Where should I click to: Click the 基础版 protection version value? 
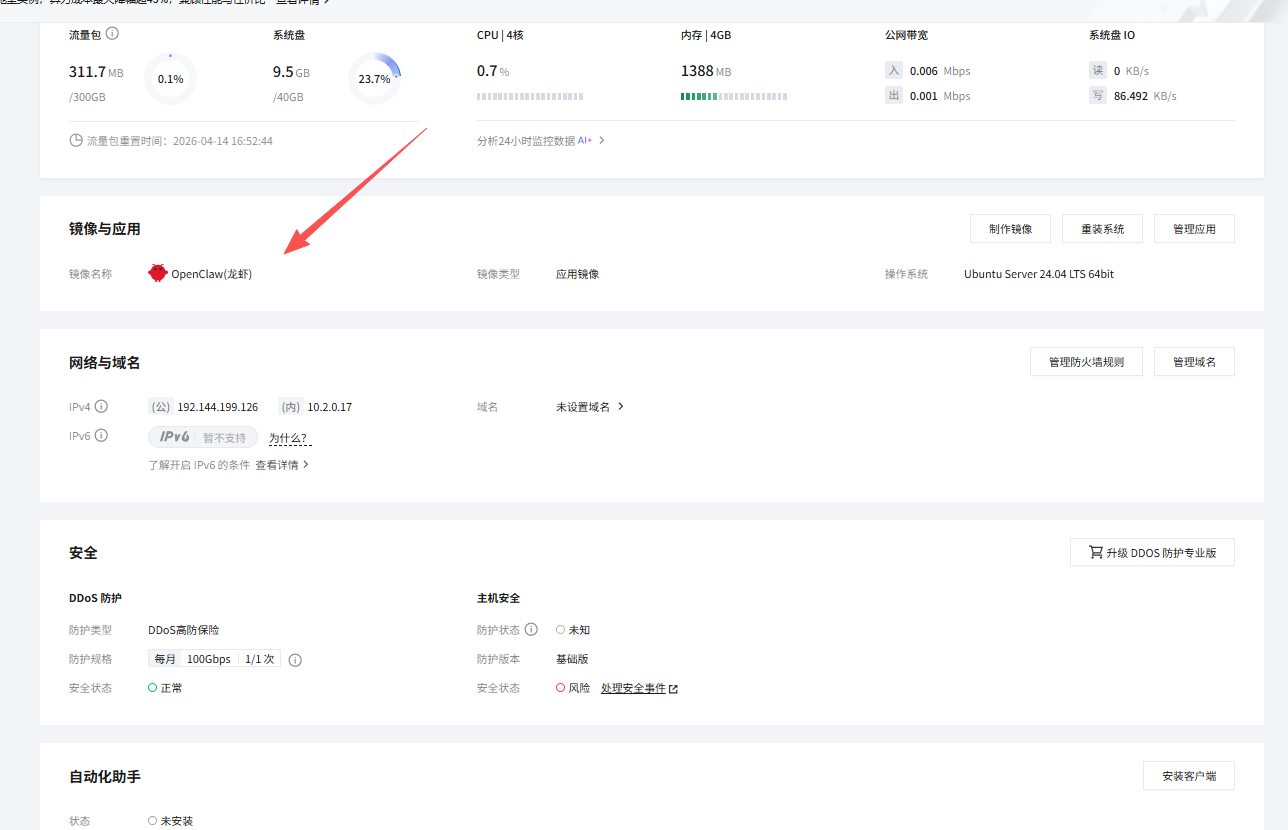click(x=572, y=659)
